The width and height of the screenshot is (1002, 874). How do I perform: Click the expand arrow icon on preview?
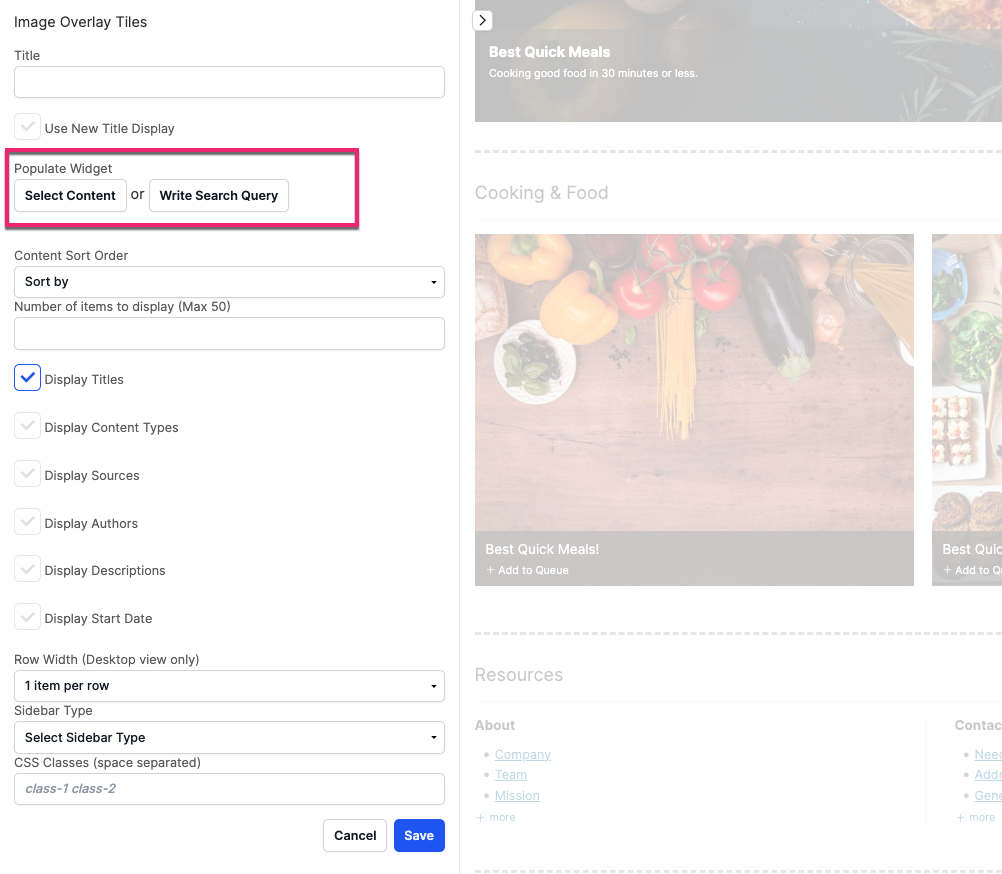482,20
